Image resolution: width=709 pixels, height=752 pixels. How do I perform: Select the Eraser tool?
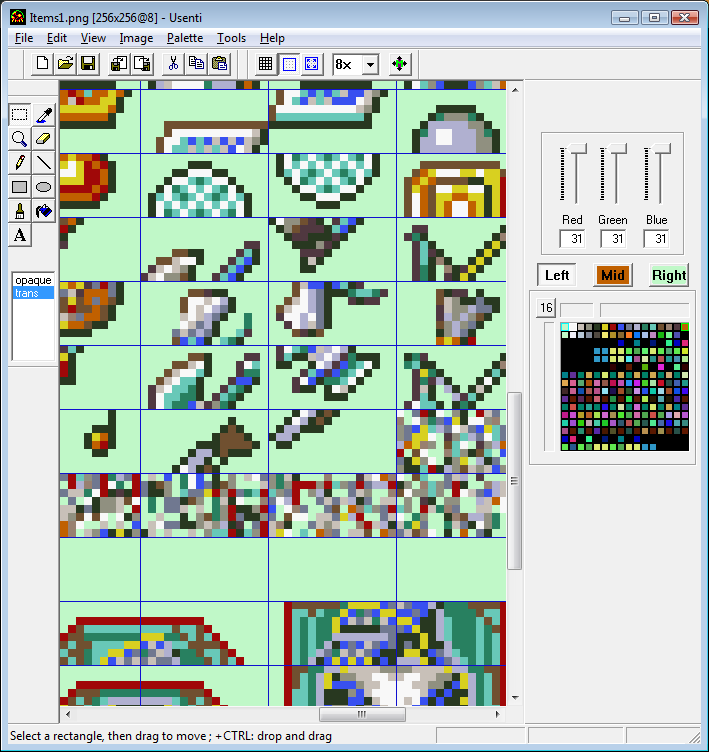pos(44,139)
